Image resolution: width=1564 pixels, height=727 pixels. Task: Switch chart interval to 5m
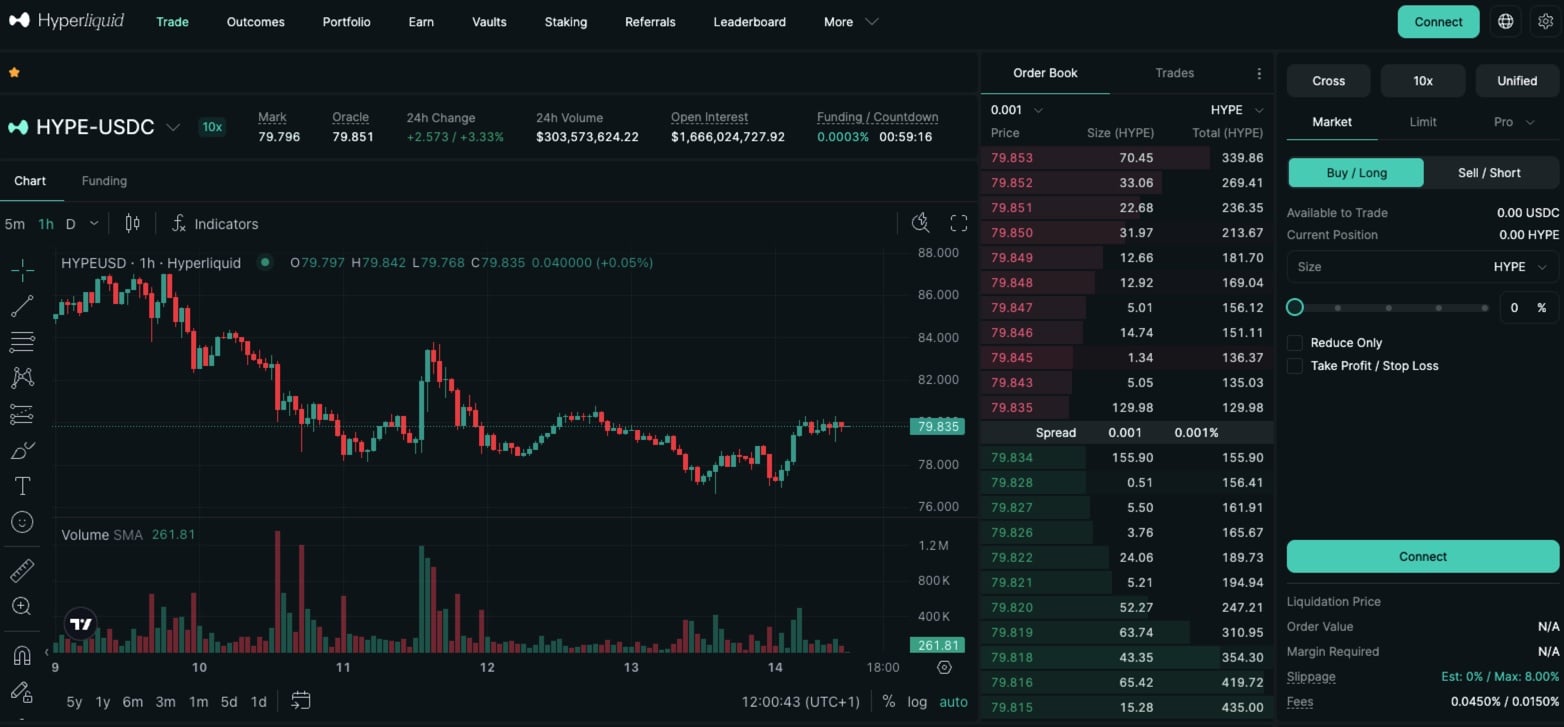[15, 223]
